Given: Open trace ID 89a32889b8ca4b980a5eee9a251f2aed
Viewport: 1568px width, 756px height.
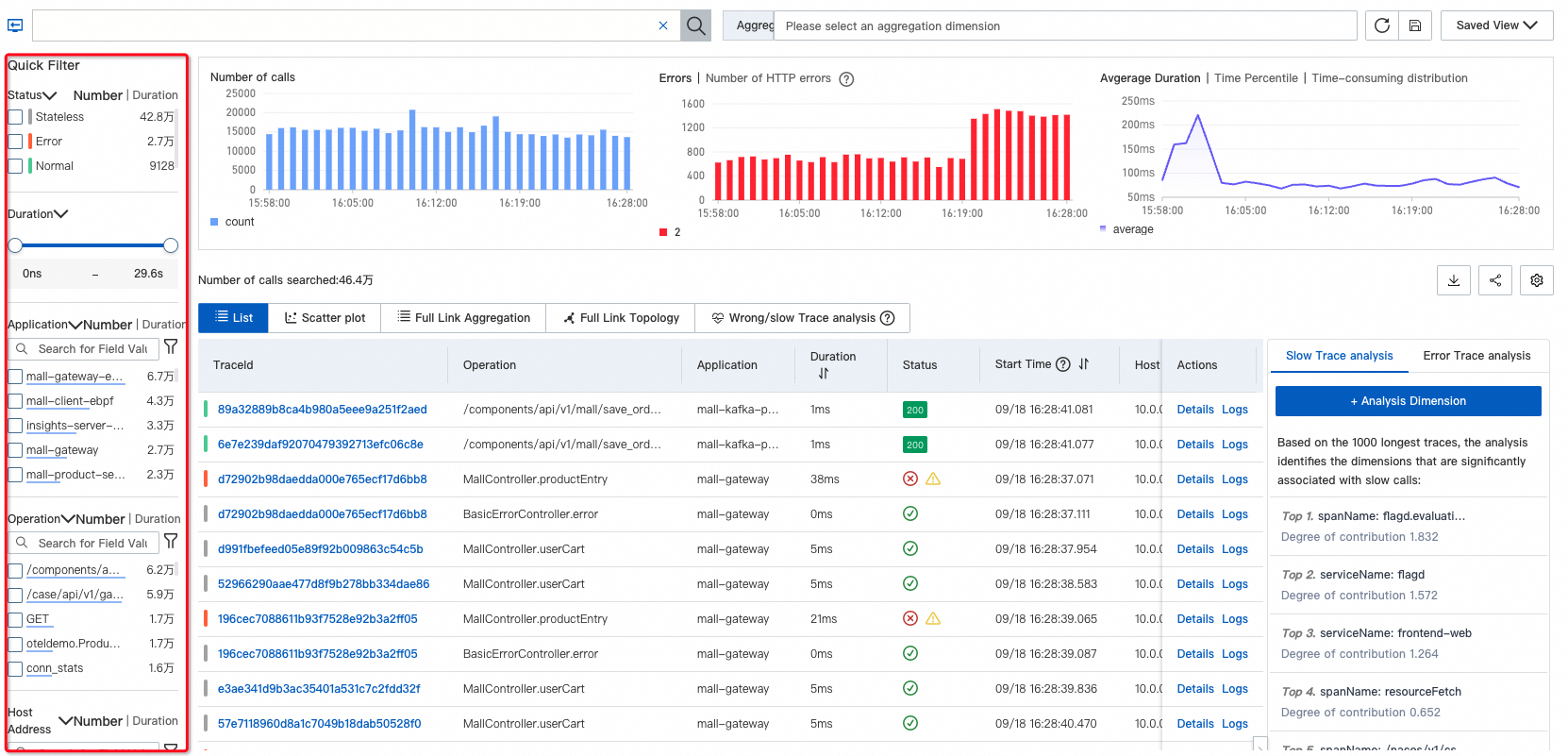Looking at the screenshot, I should tap(323, 410).
